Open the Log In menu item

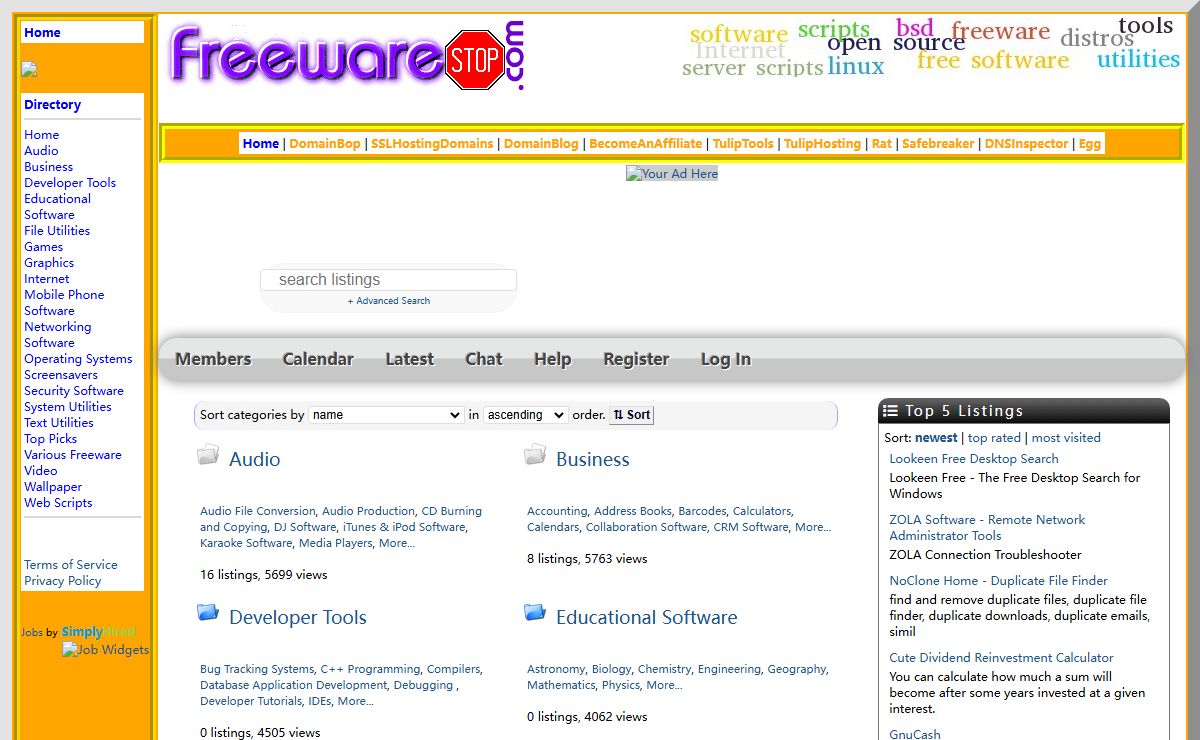tap(726, 359)
